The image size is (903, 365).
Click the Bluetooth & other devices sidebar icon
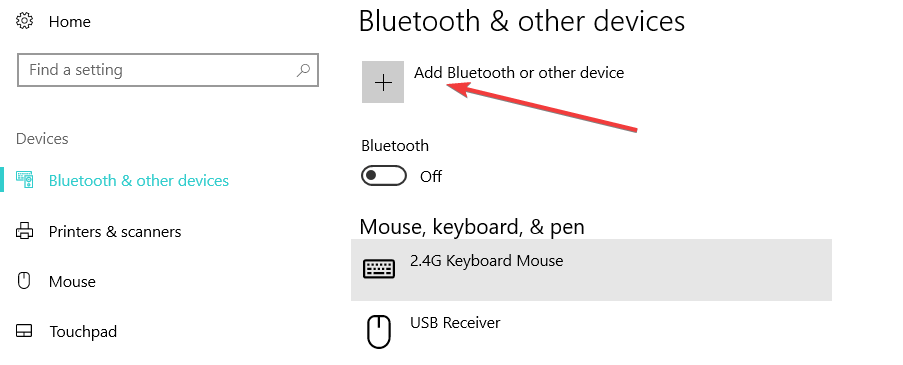[x=25, y=180]
